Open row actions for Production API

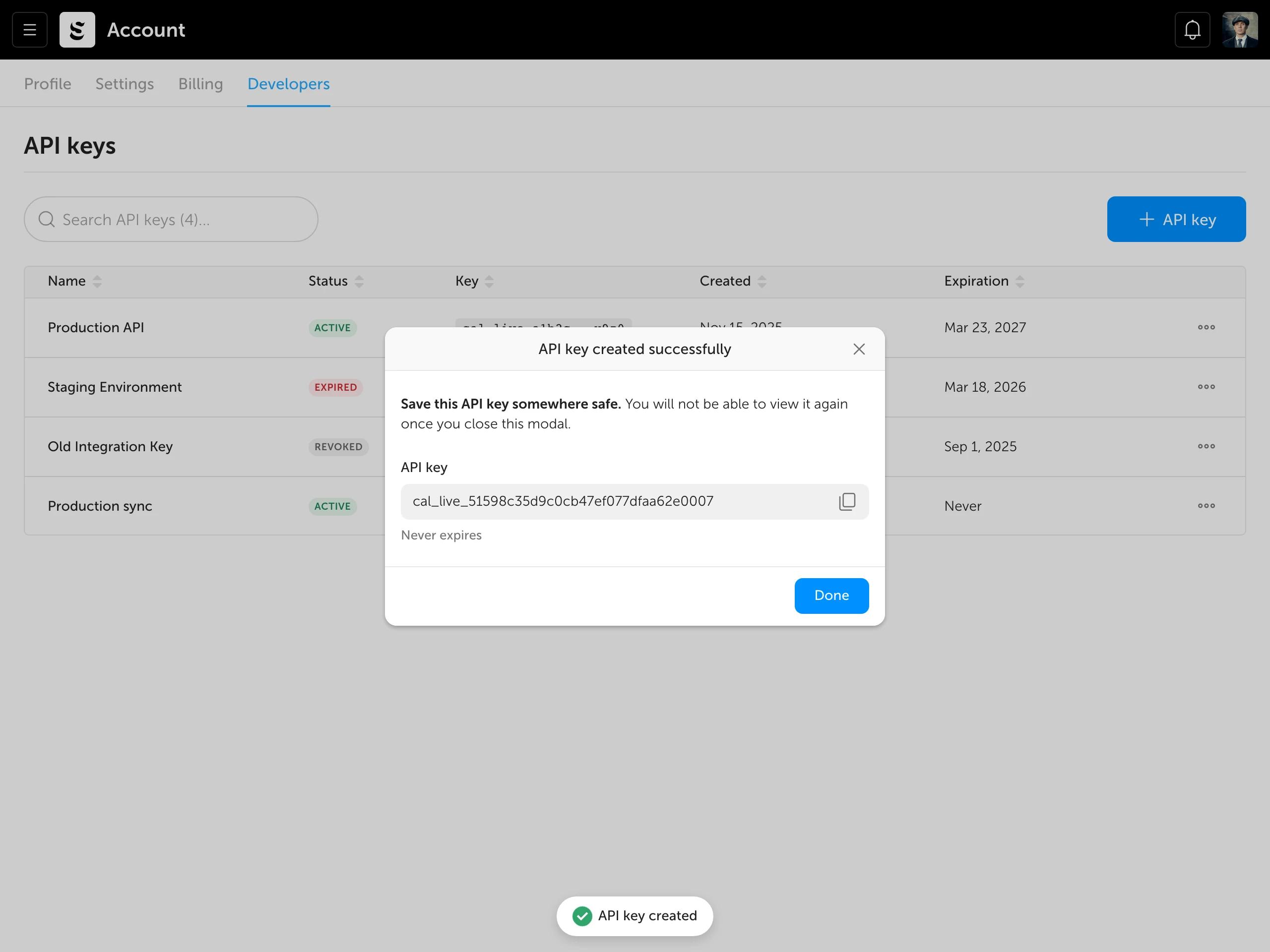click(1206, 327)
